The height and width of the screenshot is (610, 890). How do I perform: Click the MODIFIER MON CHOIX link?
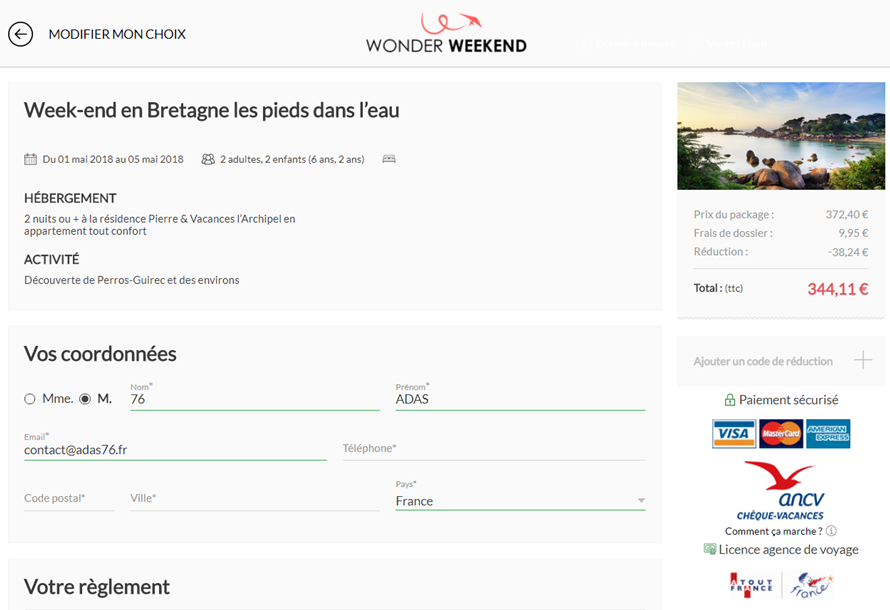point(117,34)
